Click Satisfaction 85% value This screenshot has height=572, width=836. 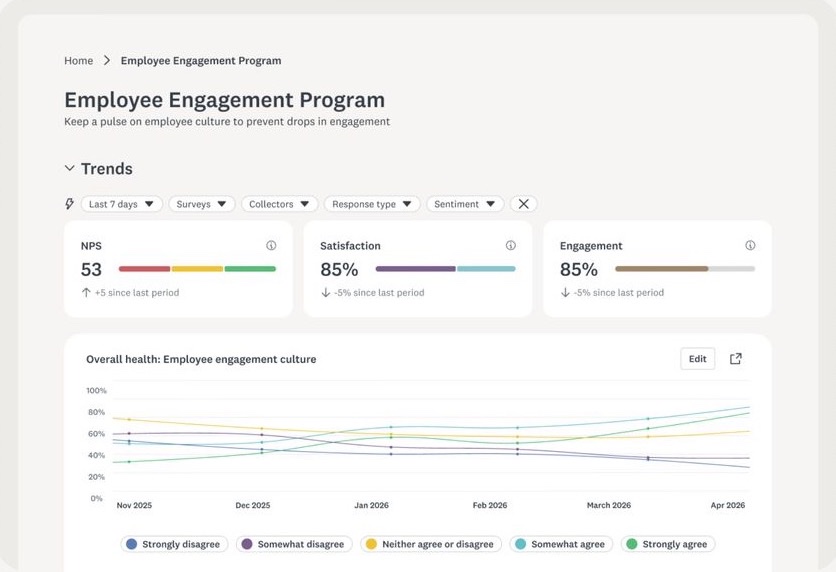(339, 269)
